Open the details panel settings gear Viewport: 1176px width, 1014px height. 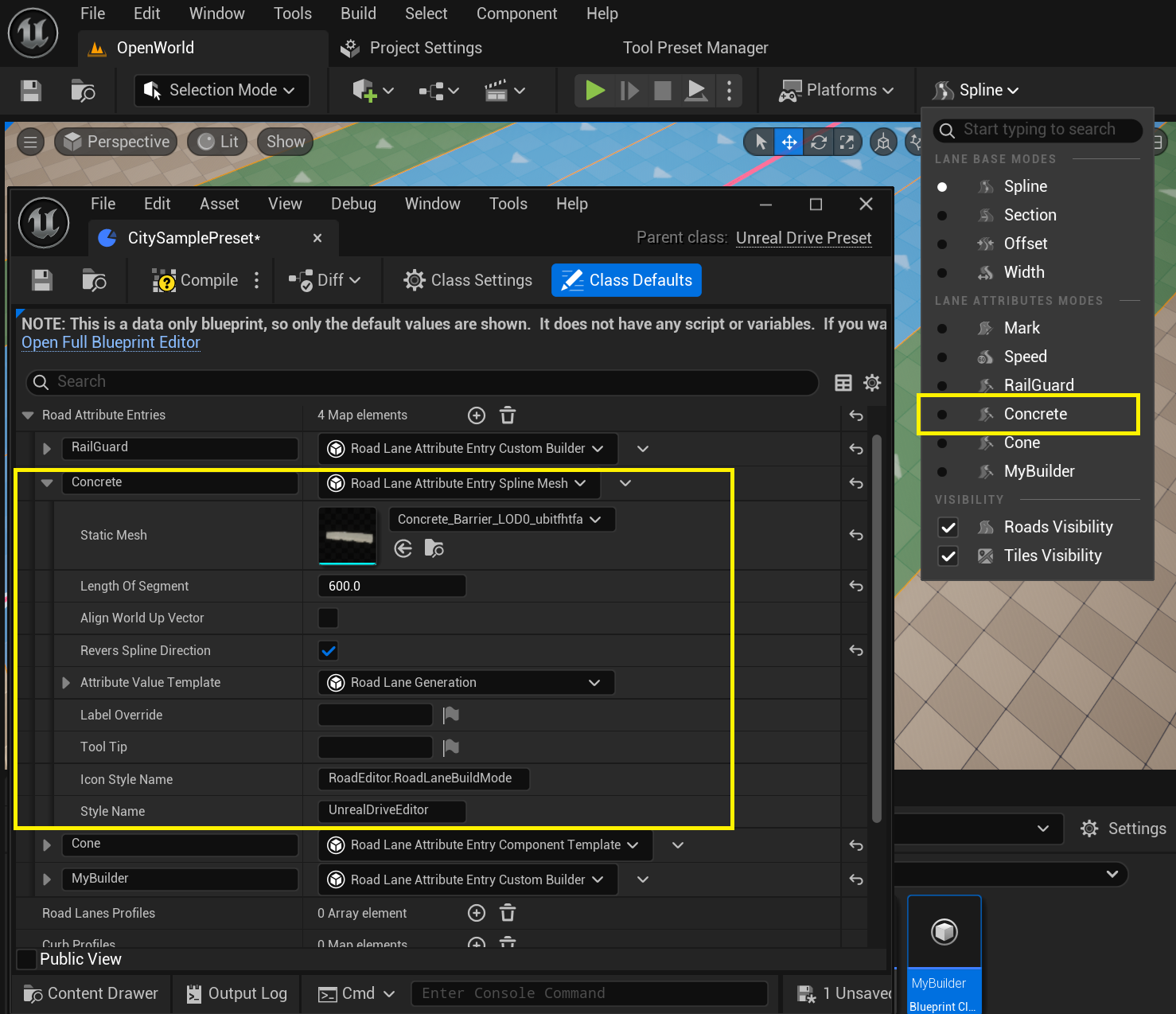[872, 383]
